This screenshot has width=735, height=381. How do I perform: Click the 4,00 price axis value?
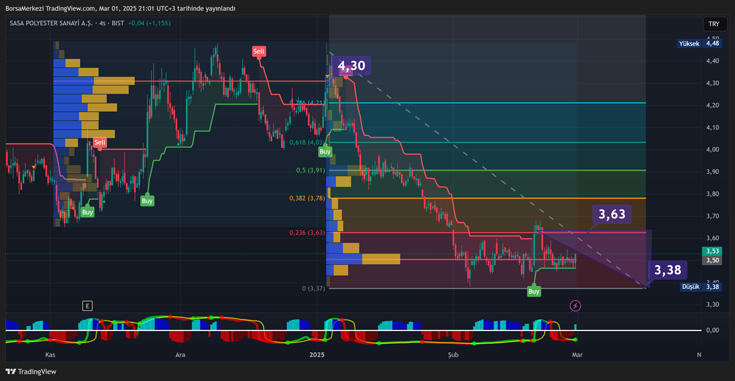click(712, 149)
